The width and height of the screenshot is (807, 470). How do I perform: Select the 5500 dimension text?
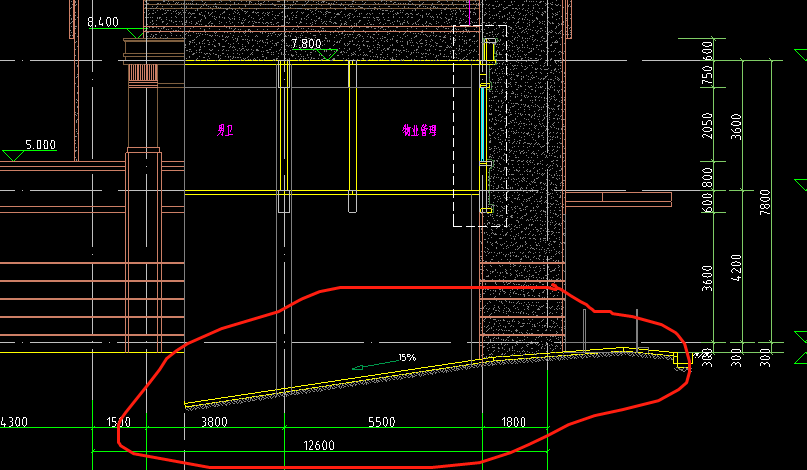[x=382, y=423]
